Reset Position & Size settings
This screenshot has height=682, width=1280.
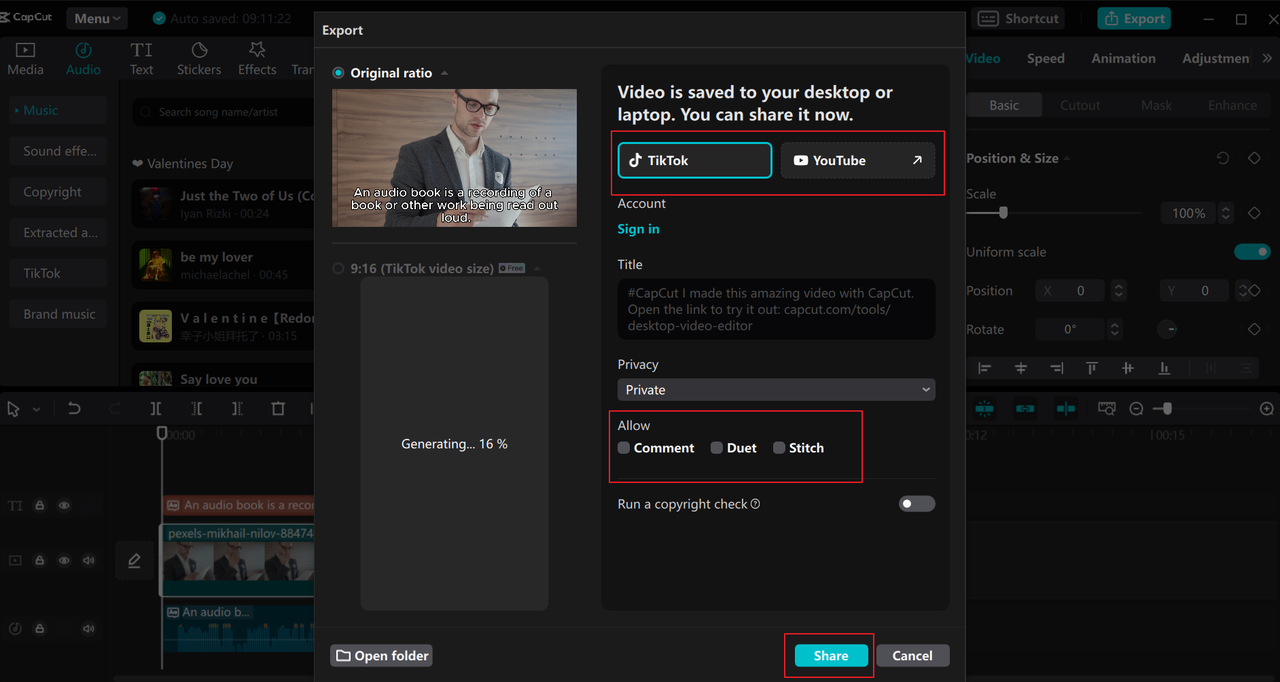[1223, 158]
